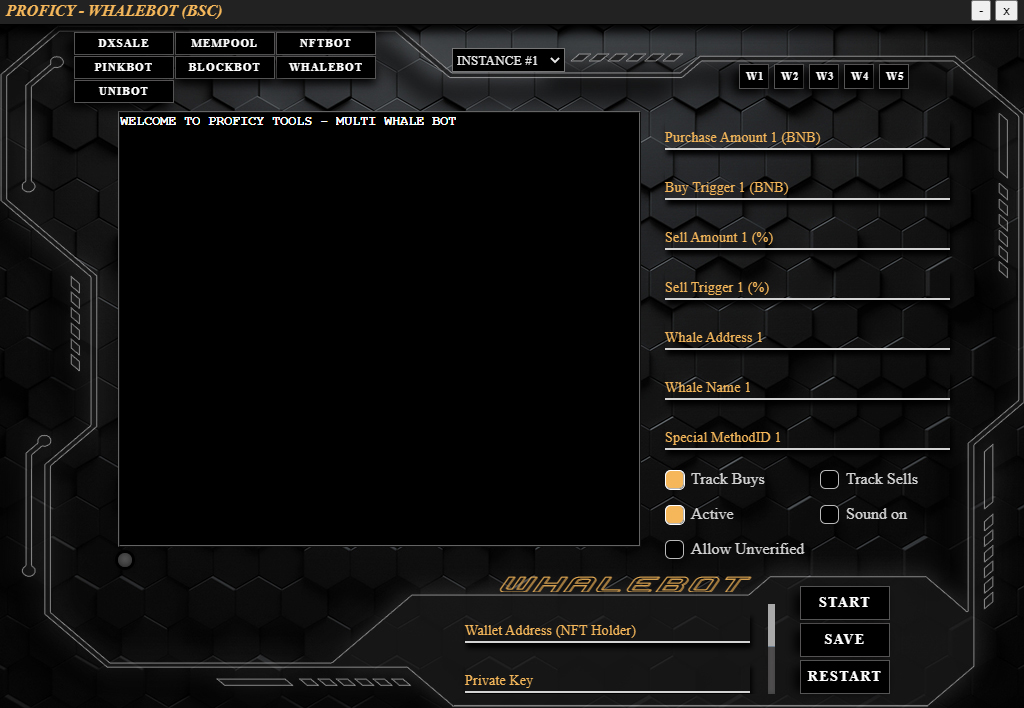Minimize the Proficy window
The image size is (1024, 708).
(x=981, y=10)
